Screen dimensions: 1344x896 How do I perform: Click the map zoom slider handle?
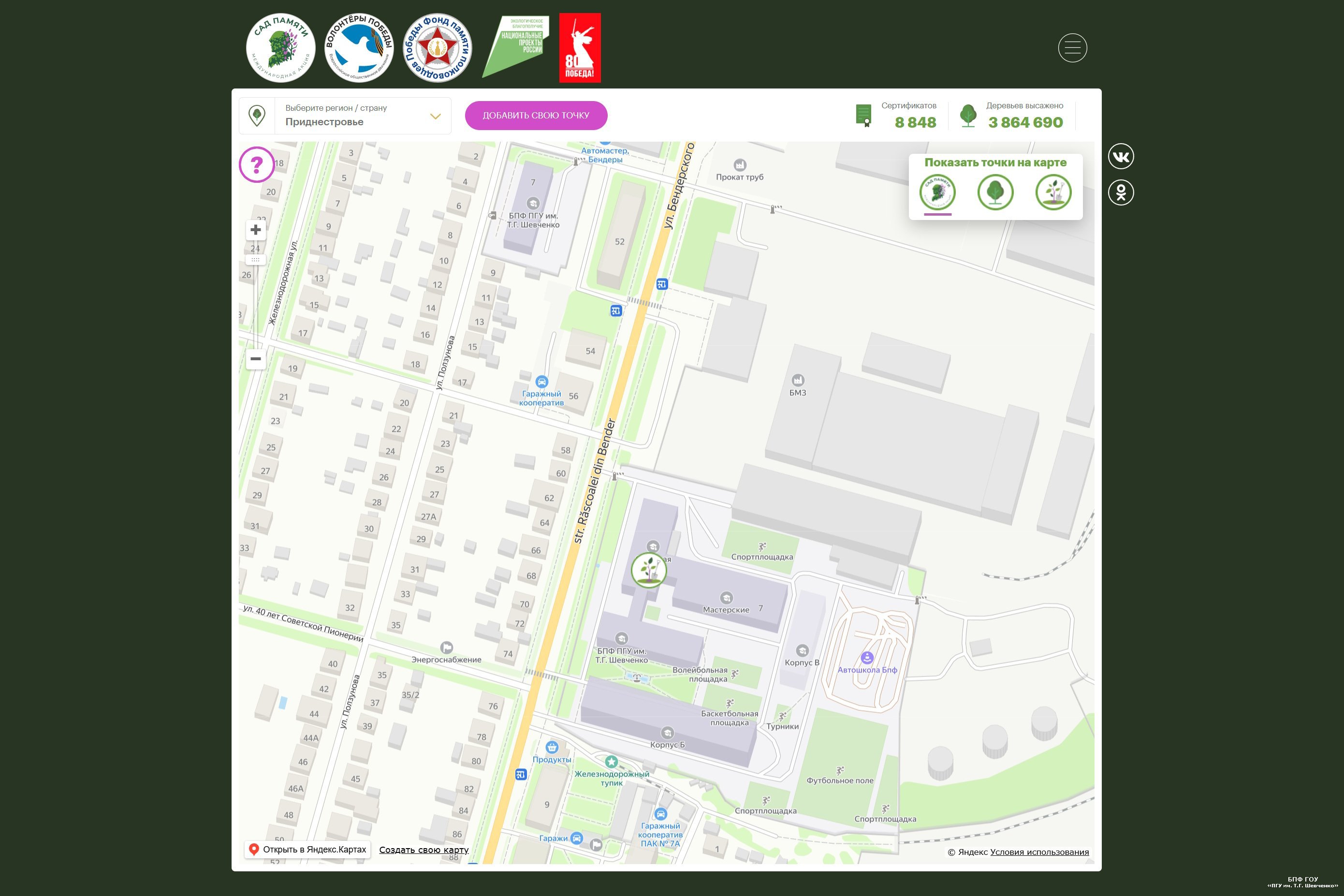tap(255, 260)
